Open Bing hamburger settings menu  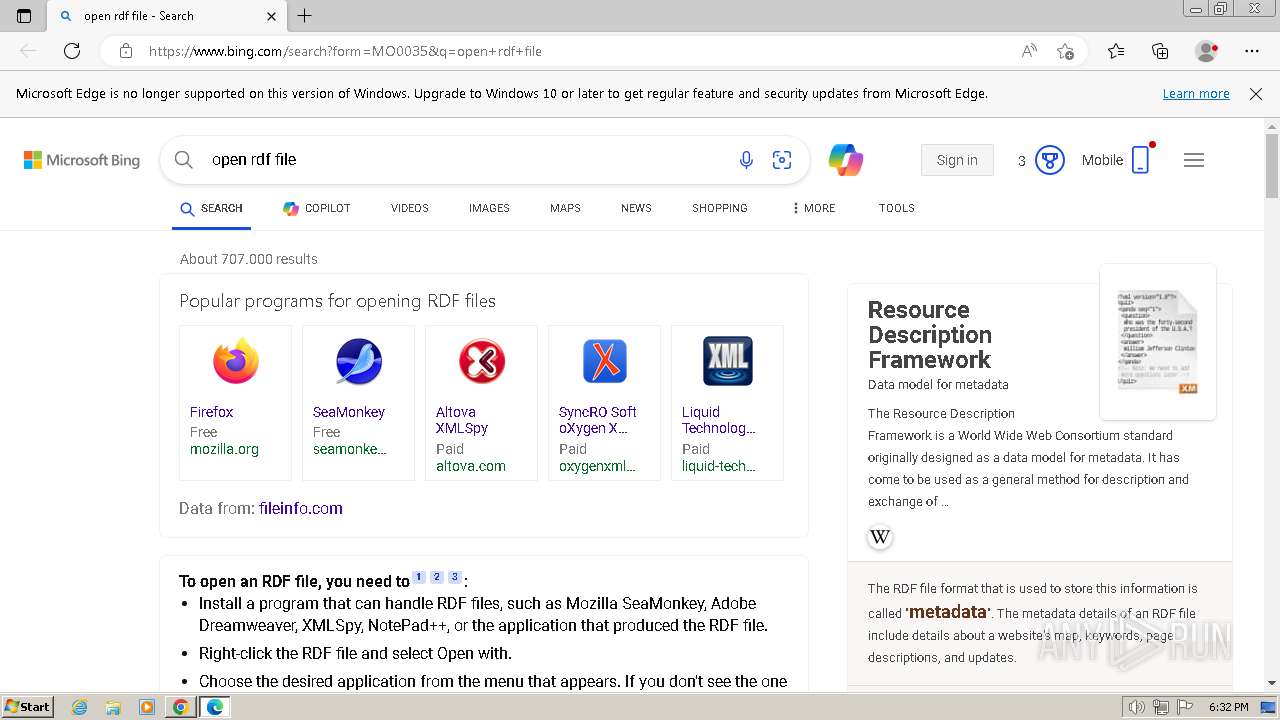pos(1194,160)
